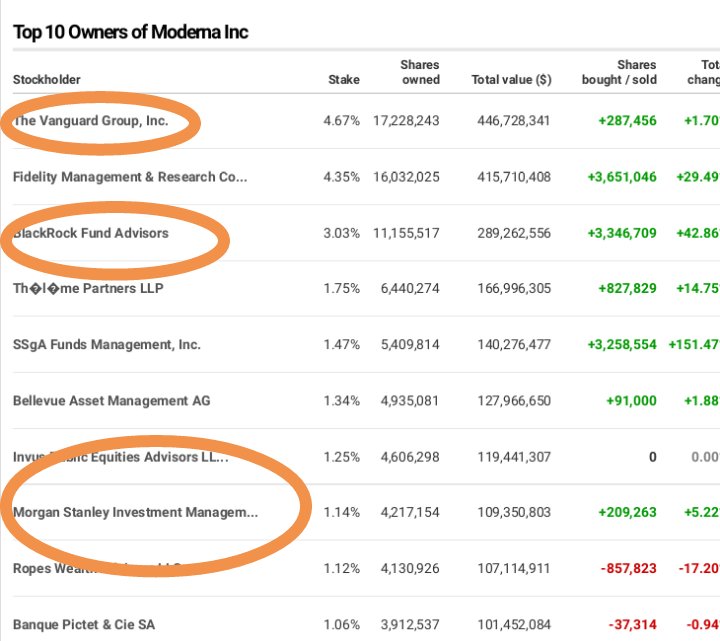Screen dimensions: 720x641
Task: Sort by Total value ($) header
Action: point(511,80)
